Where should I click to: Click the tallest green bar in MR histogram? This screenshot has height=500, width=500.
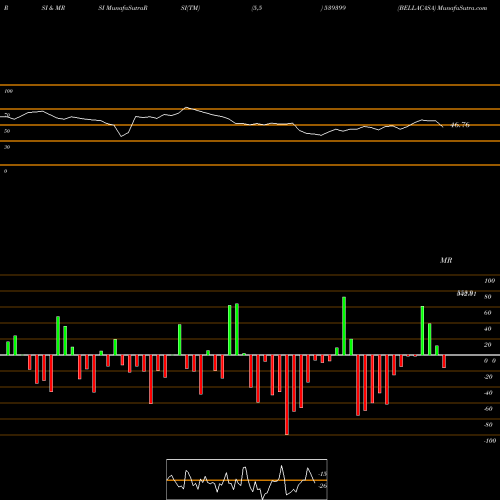[344, 326]
